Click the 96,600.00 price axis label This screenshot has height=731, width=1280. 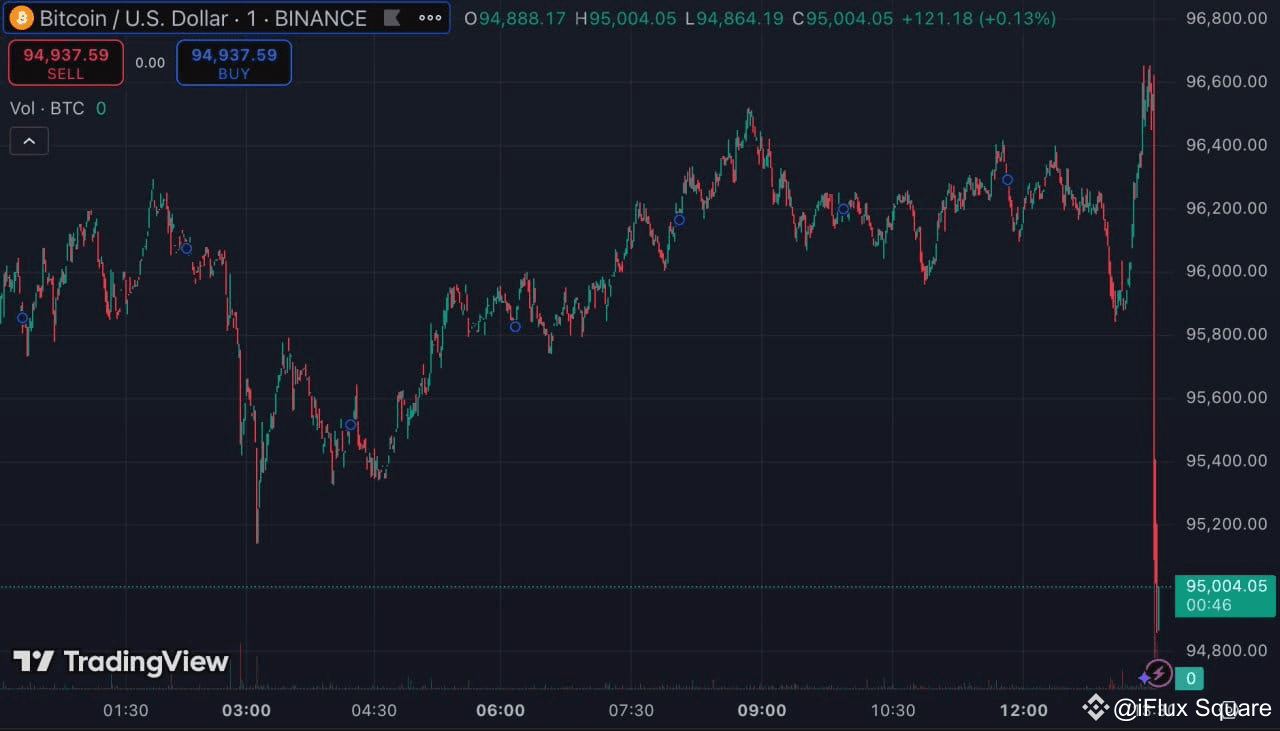[1226, 81]
